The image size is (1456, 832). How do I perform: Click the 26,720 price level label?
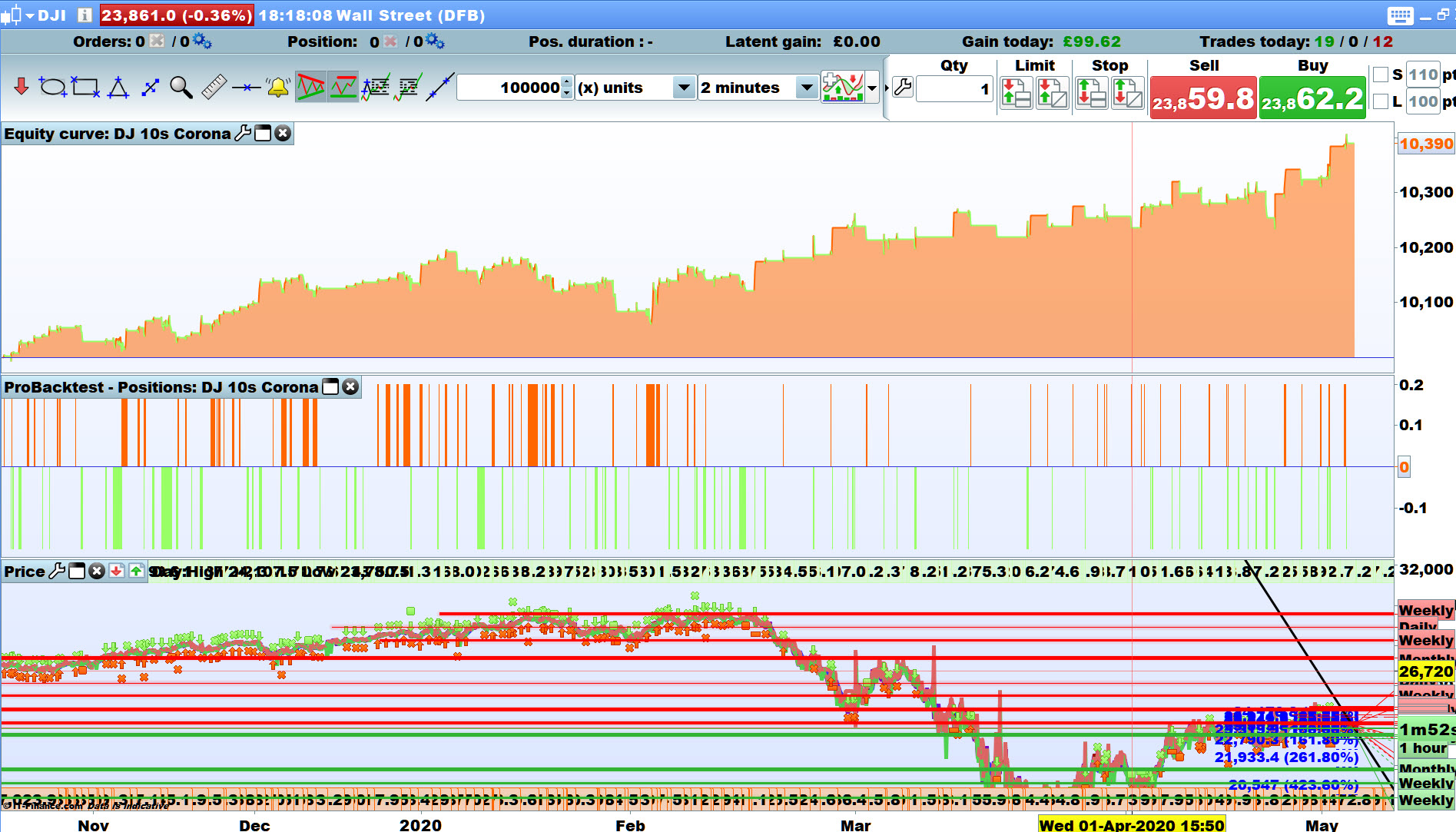1426,671
